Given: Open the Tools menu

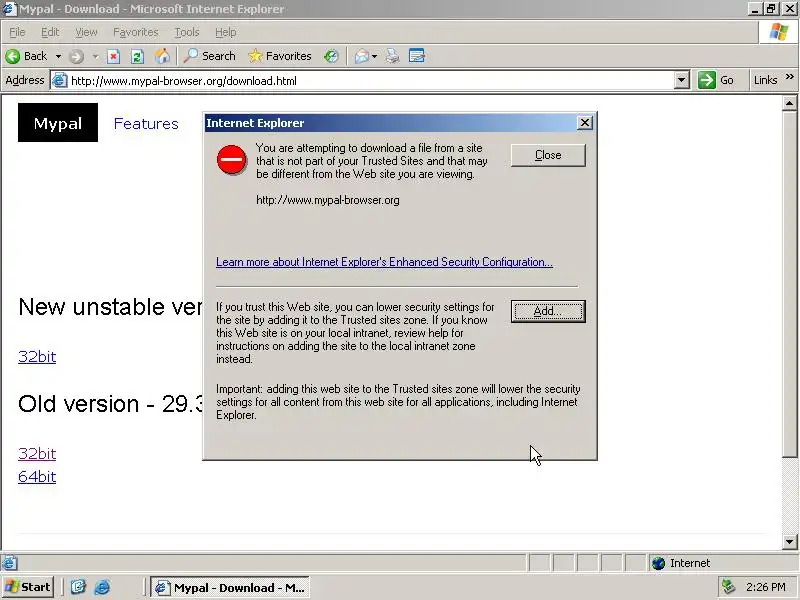Looking at the screenshot, I should click(x=187, y=32).
